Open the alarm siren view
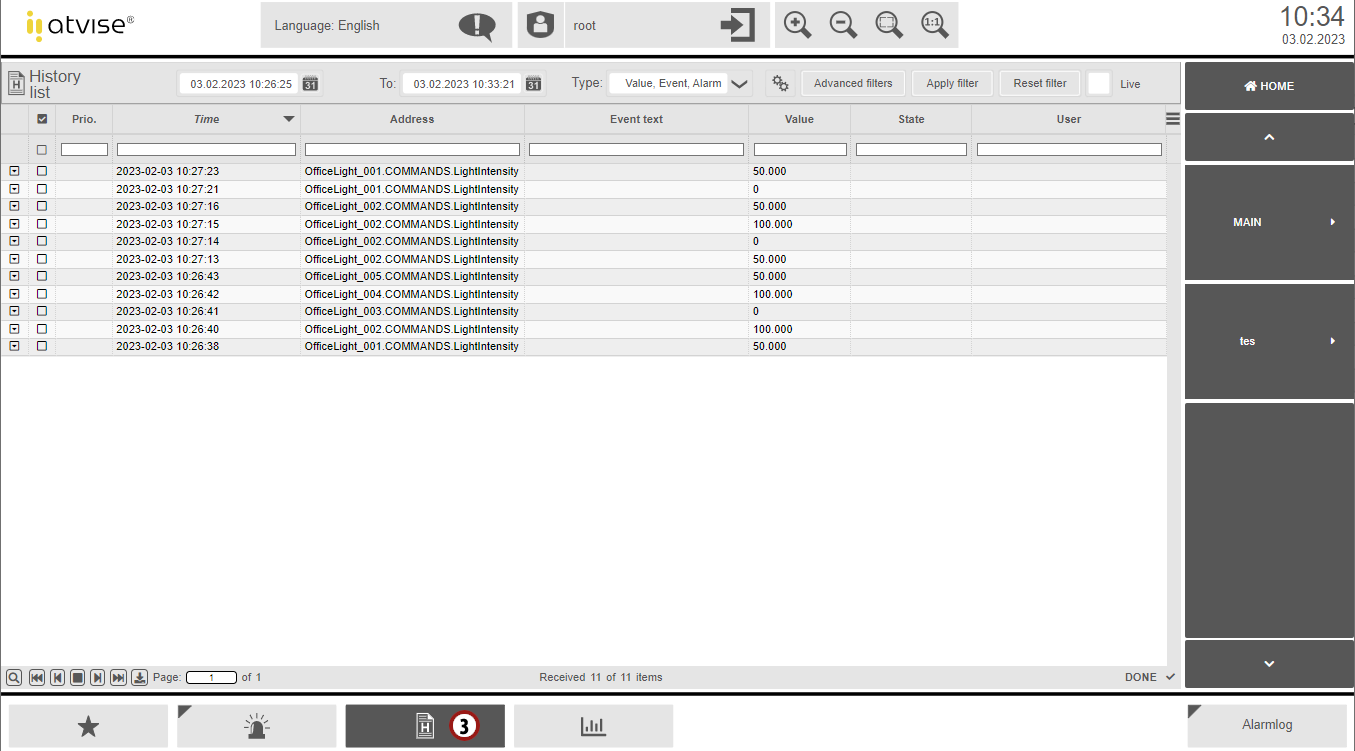The width and height of the screenshot is (1355, 751). tap(257, 727)
